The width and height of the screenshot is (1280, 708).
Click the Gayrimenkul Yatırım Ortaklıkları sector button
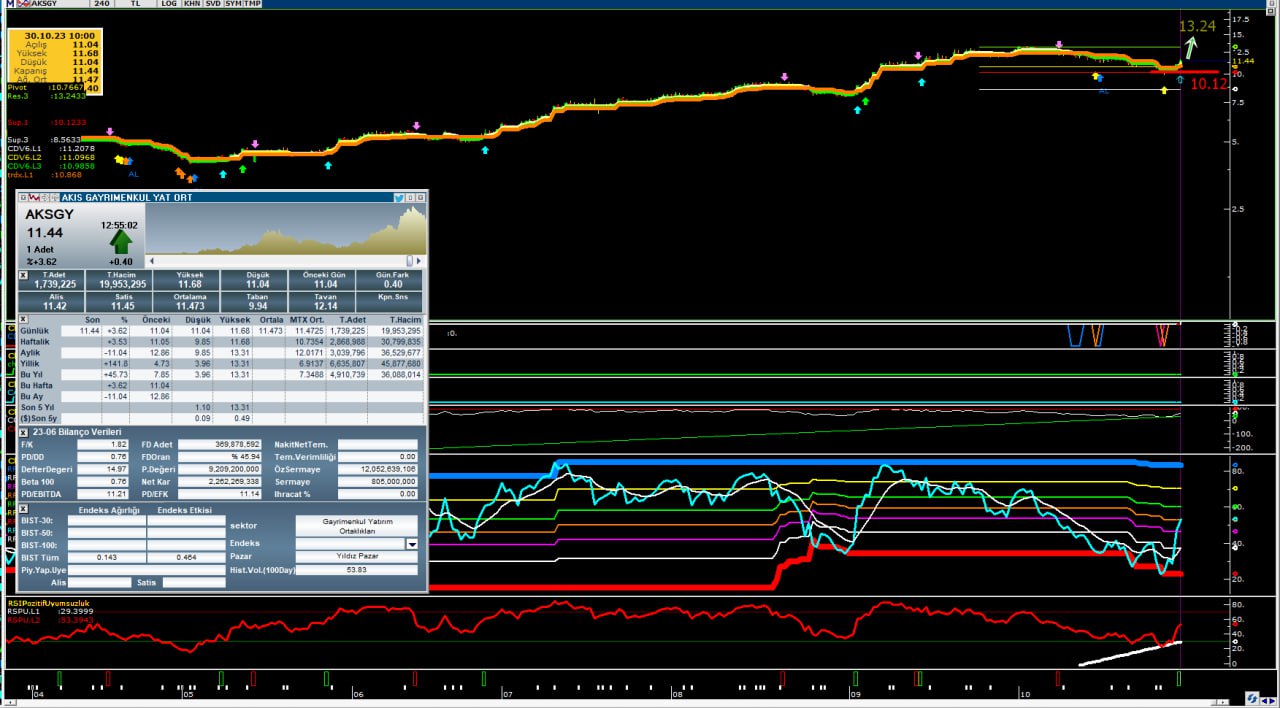(x=356, y=526)
